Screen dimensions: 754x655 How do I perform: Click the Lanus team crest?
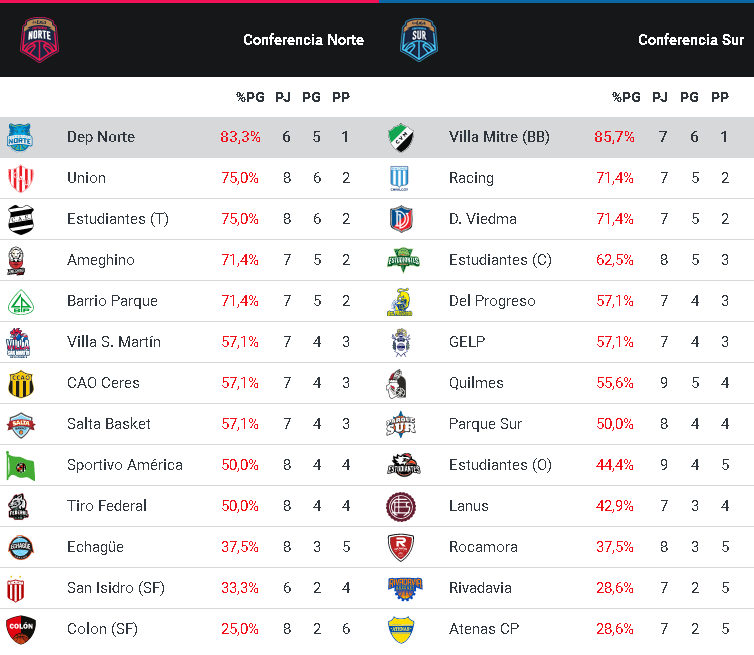tap(401, 506)
